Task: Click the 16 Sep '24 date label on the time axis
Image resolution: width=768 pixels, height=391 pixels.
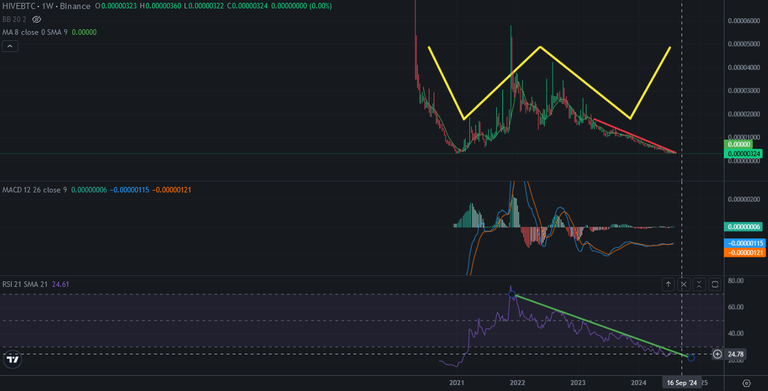Action: click(x=681, y=383)
